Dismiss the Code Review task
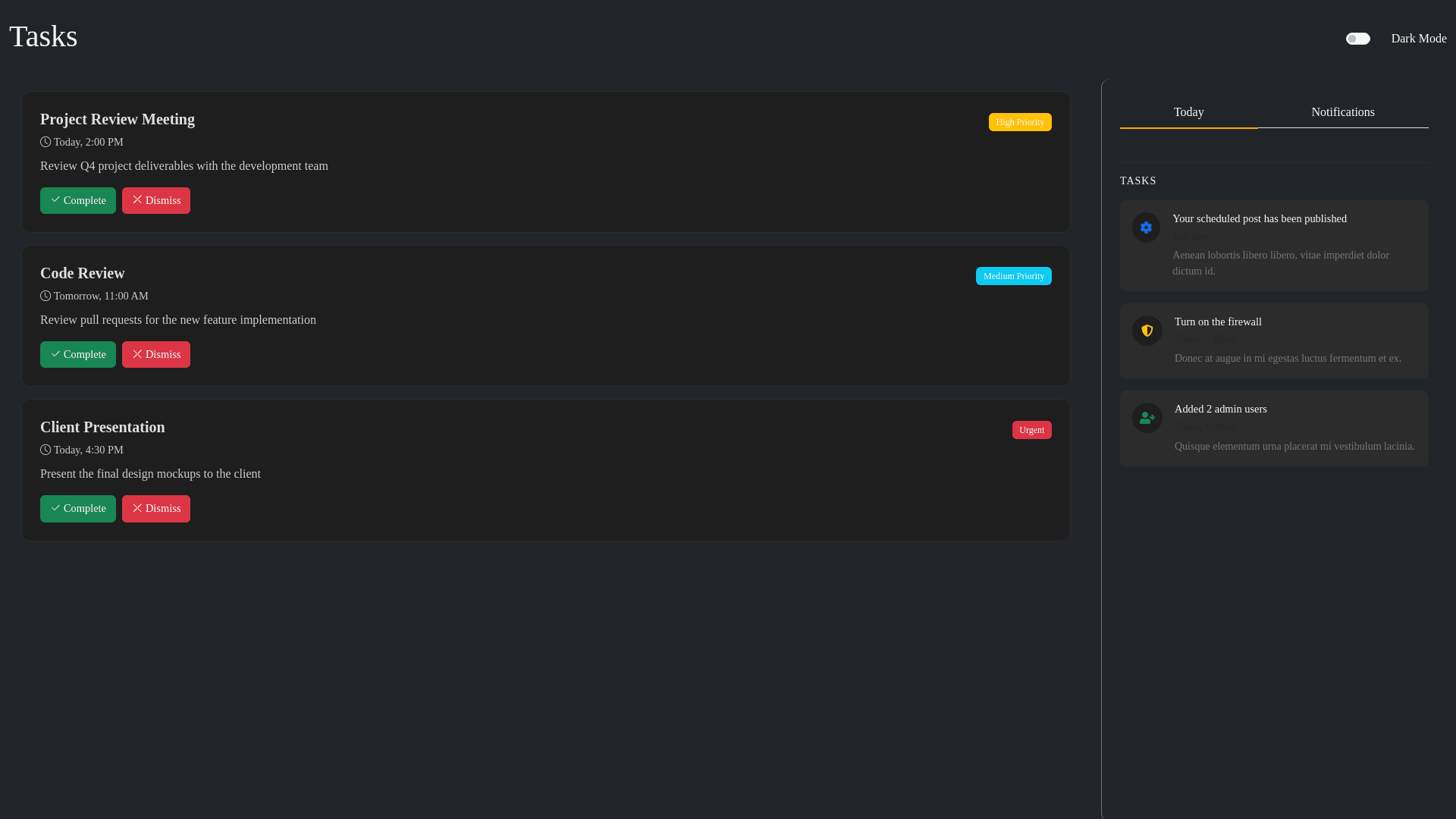This screenshot has height=819, width=1456. (156, 354)
